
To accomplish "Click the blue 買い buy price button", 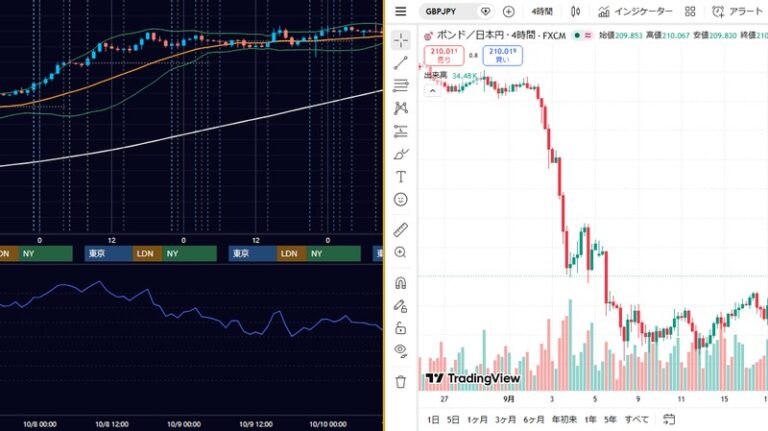I will [503, 55].
